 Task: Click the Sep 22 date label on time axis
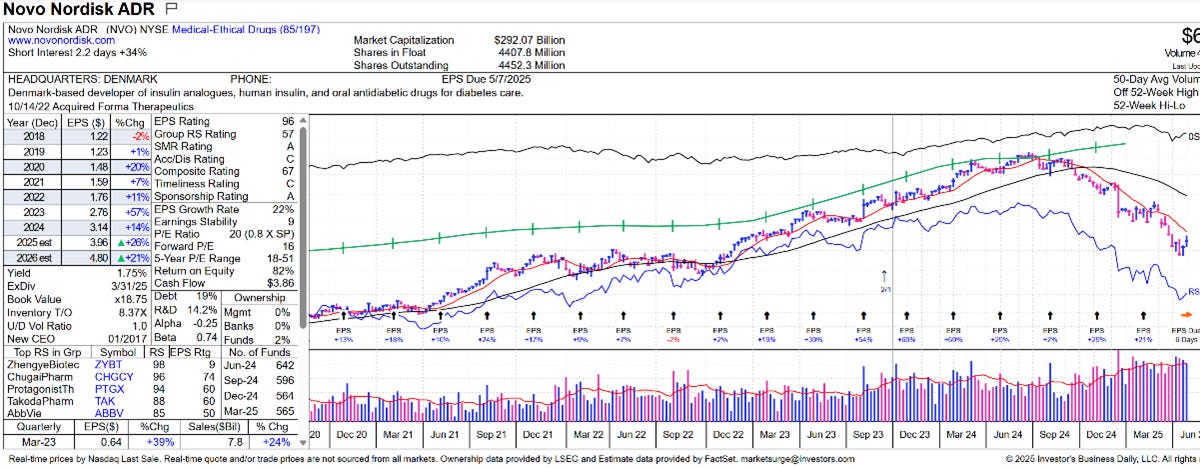(676, 435)
